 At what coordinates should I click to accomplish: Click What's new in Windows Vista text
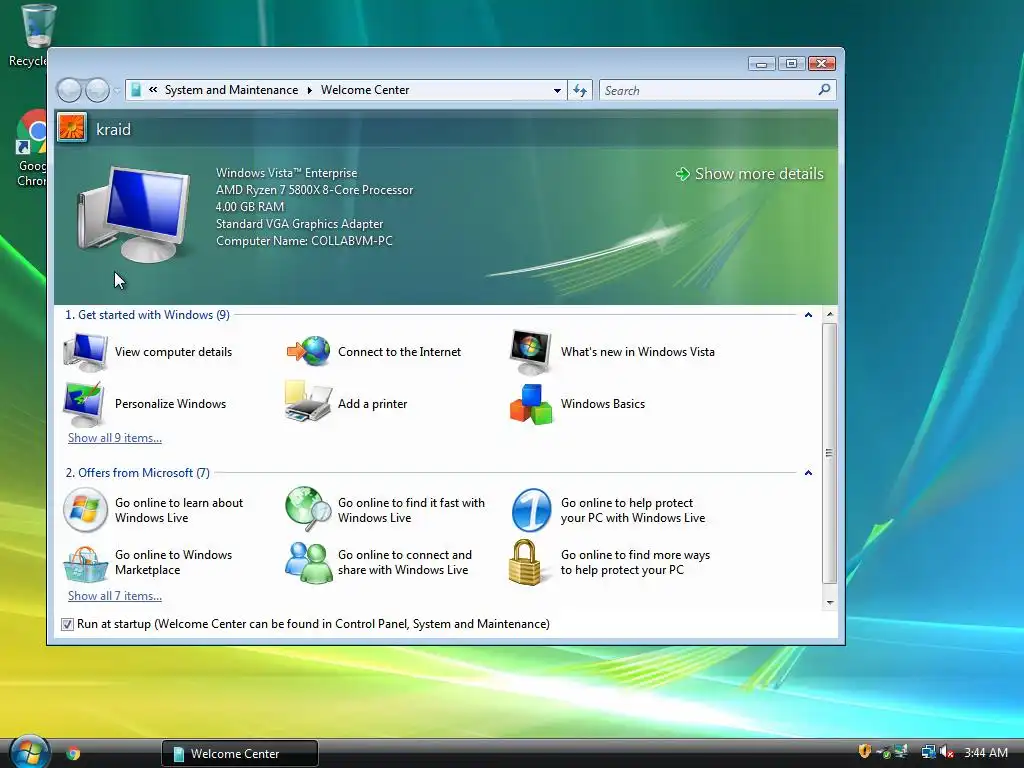pos(638,352)
